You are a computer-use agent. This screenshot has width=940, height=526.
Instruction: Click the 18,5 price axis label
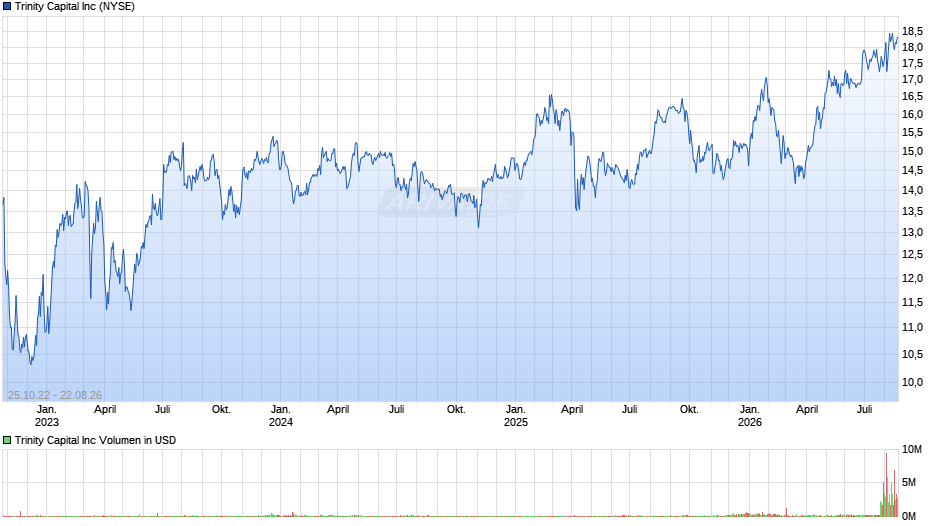point(912,32)
